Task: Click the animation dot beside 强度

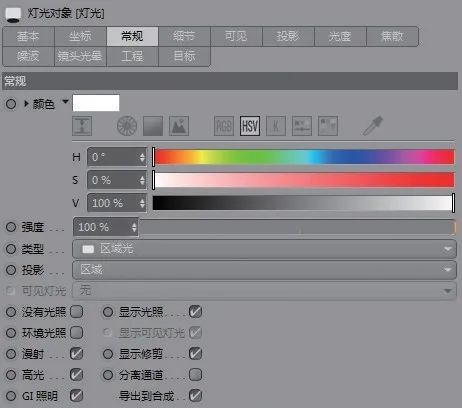Action: (x=11, y=227)
